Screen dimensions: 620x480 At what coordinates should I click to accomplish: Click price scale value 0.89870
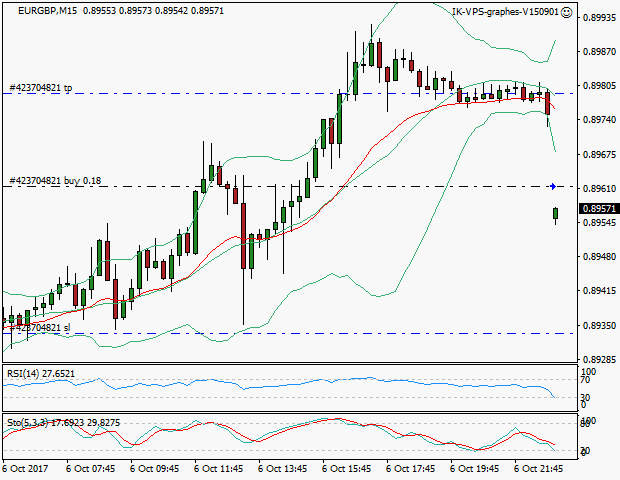click(x=599, y=52)
